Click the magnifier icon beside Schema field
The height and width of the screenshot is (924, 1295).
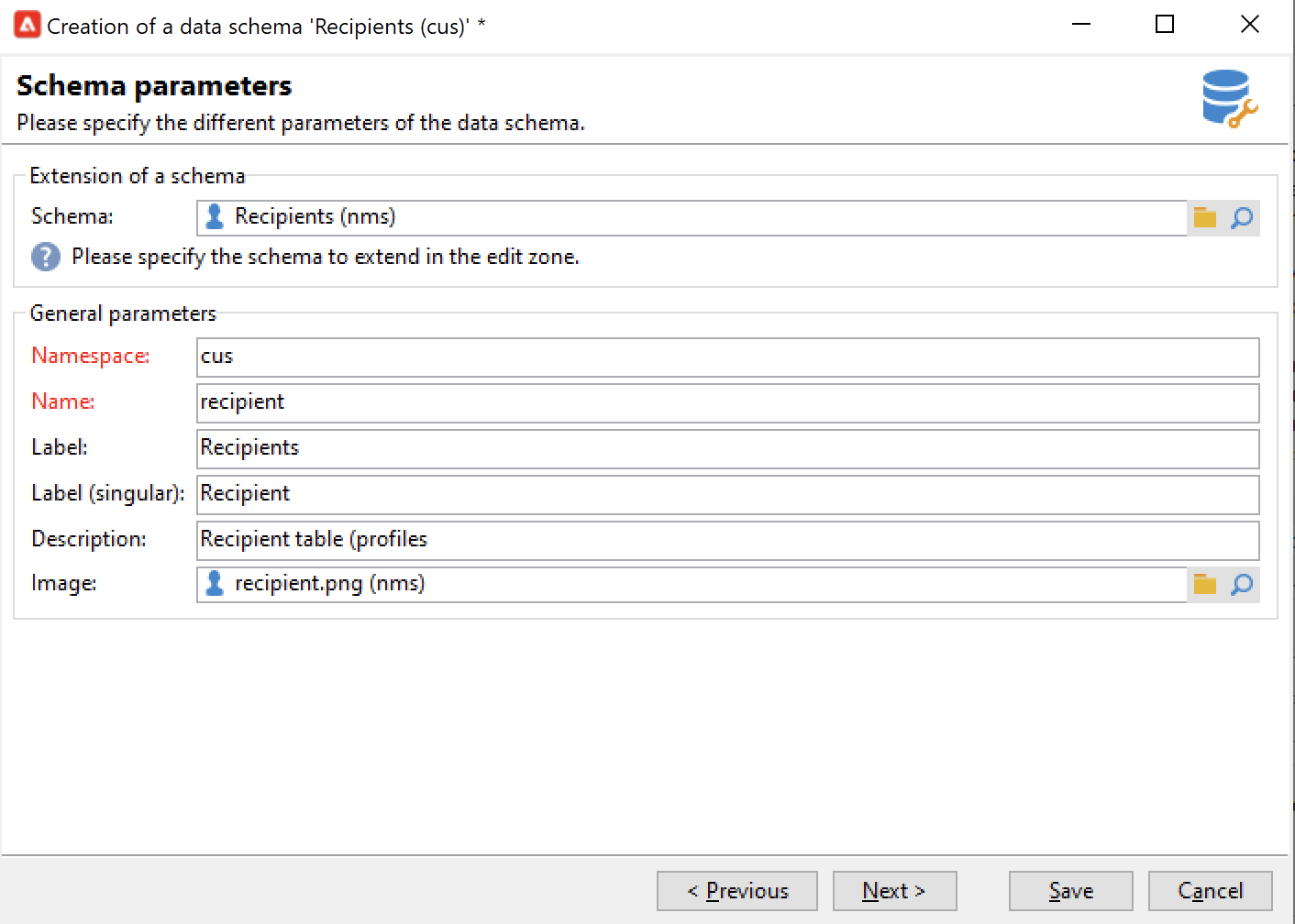pos(1242,218)
